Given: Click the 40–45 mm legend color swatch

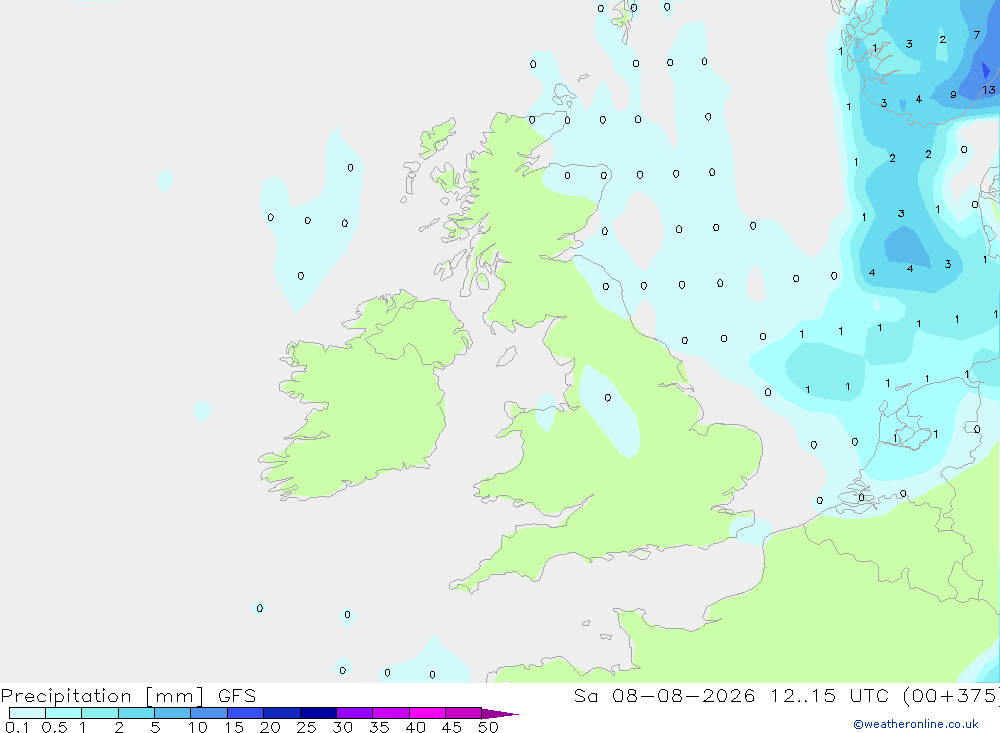Looking at the screenshot, I should 427,713.
